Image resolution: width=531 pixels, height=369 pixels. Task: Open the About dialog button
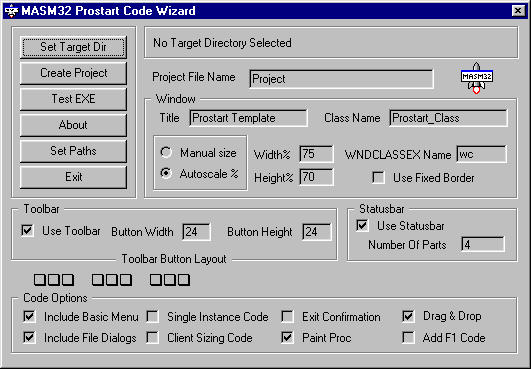point(73,125)
